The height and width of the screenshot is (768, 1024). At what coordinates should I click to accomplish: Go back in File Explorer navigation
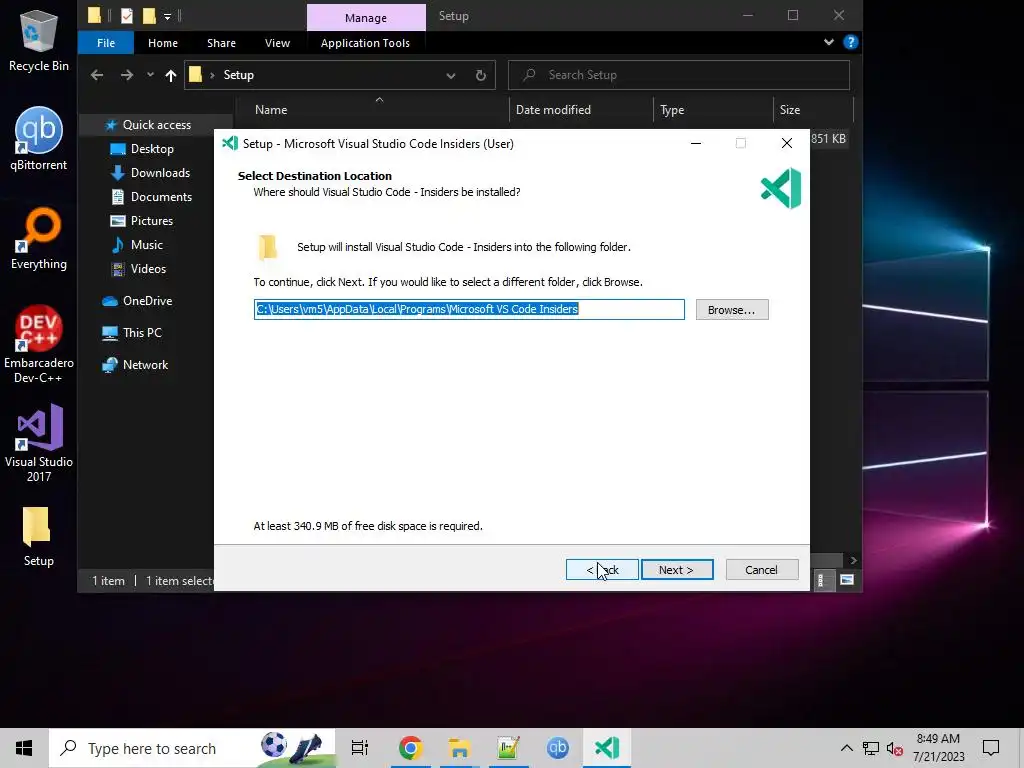coord(97,75)
